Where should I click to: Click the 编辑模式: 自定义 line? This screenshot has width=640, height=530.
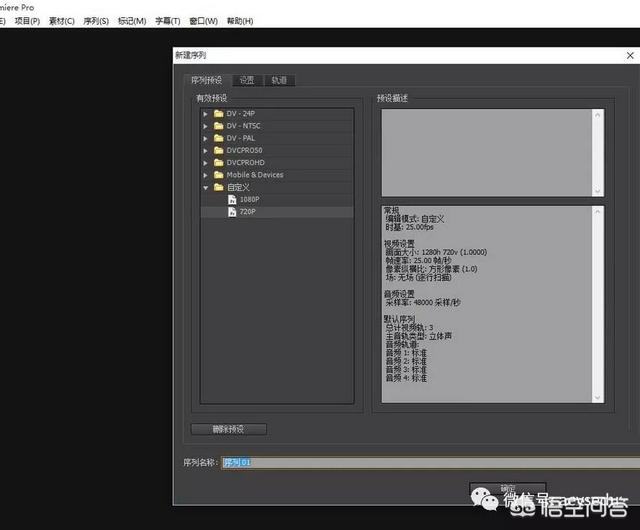[415, 219]
